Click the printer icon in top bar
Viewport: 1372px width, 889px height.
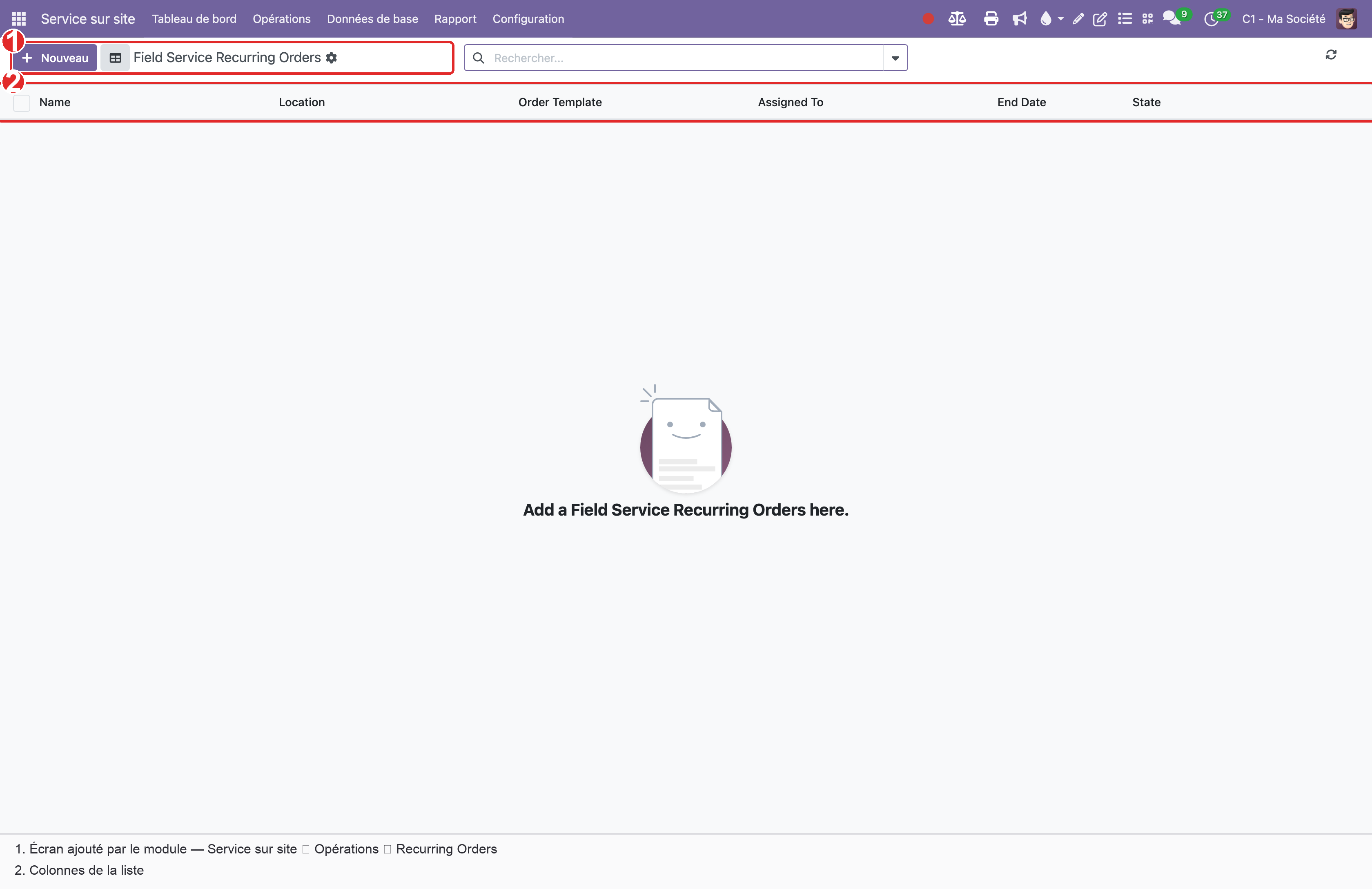[x=991, y=19]
